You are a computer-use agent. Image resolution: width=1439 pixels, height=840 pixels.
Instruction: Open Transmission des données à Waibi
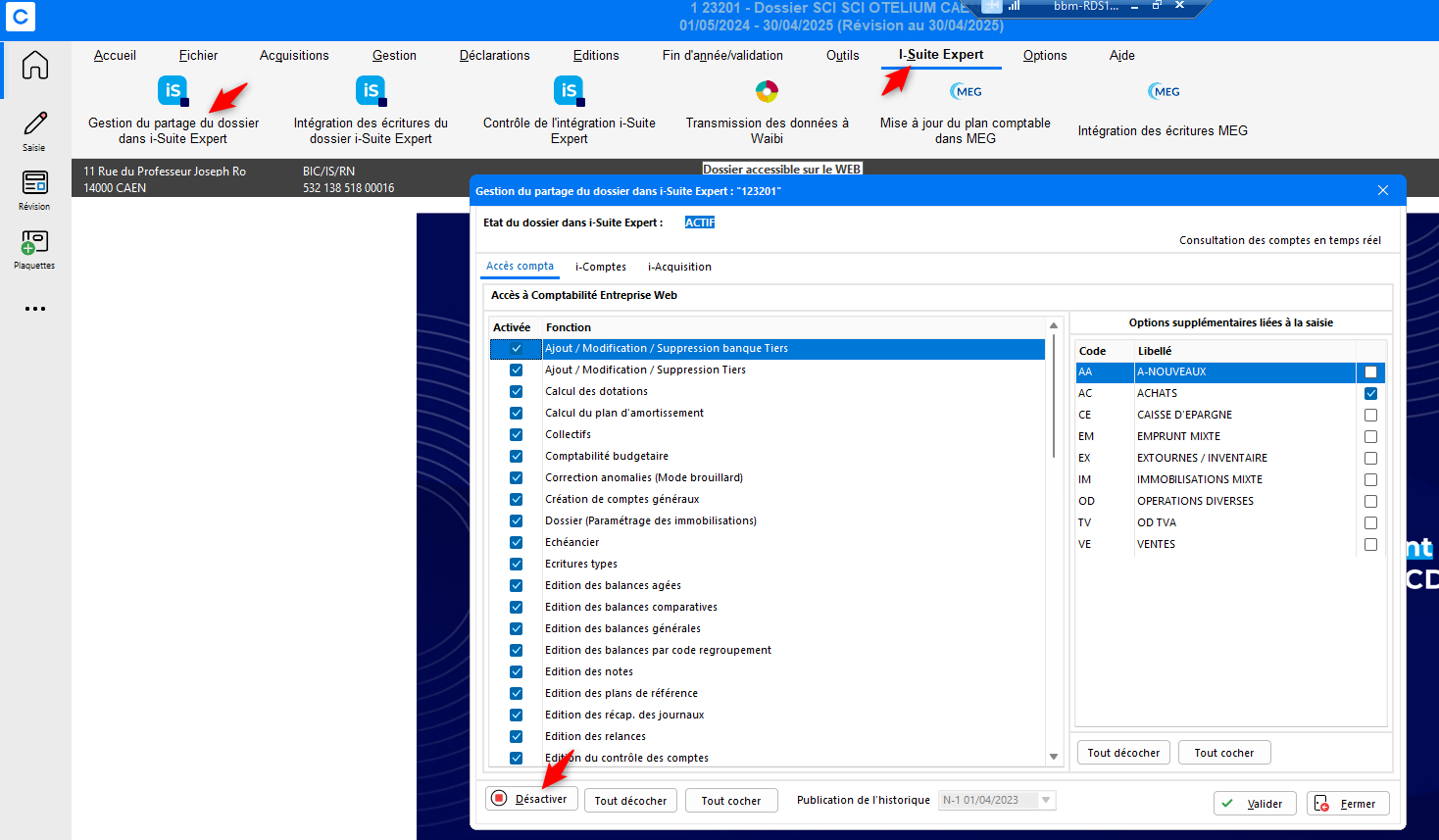(x=767, y=92)
